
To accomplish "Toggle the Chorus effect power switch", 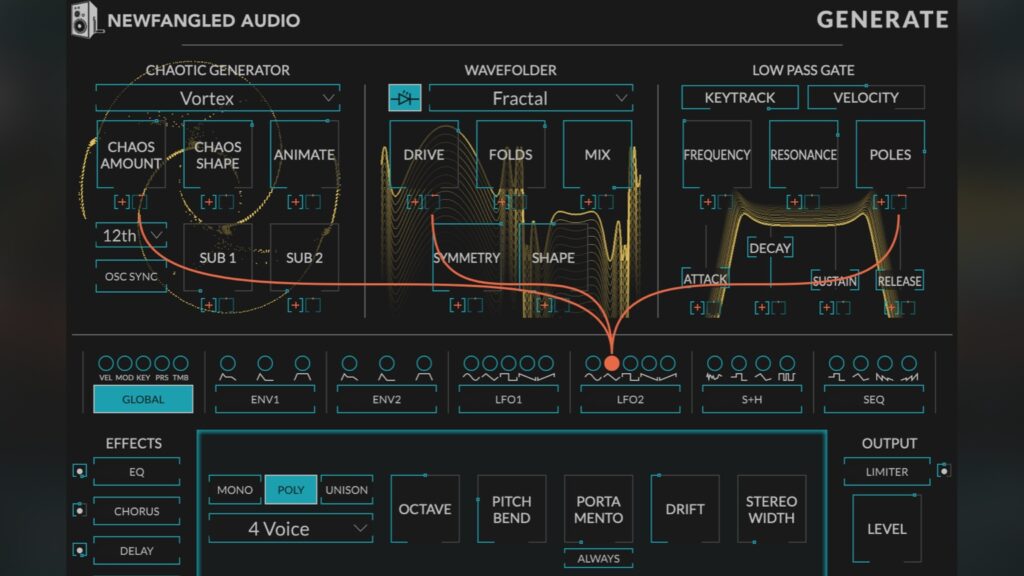I will [80, 510].
